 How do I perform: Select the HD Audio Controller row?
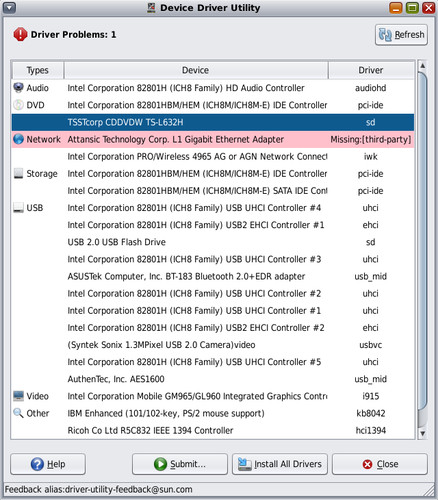pyautogui.click(x=213, y=88)
